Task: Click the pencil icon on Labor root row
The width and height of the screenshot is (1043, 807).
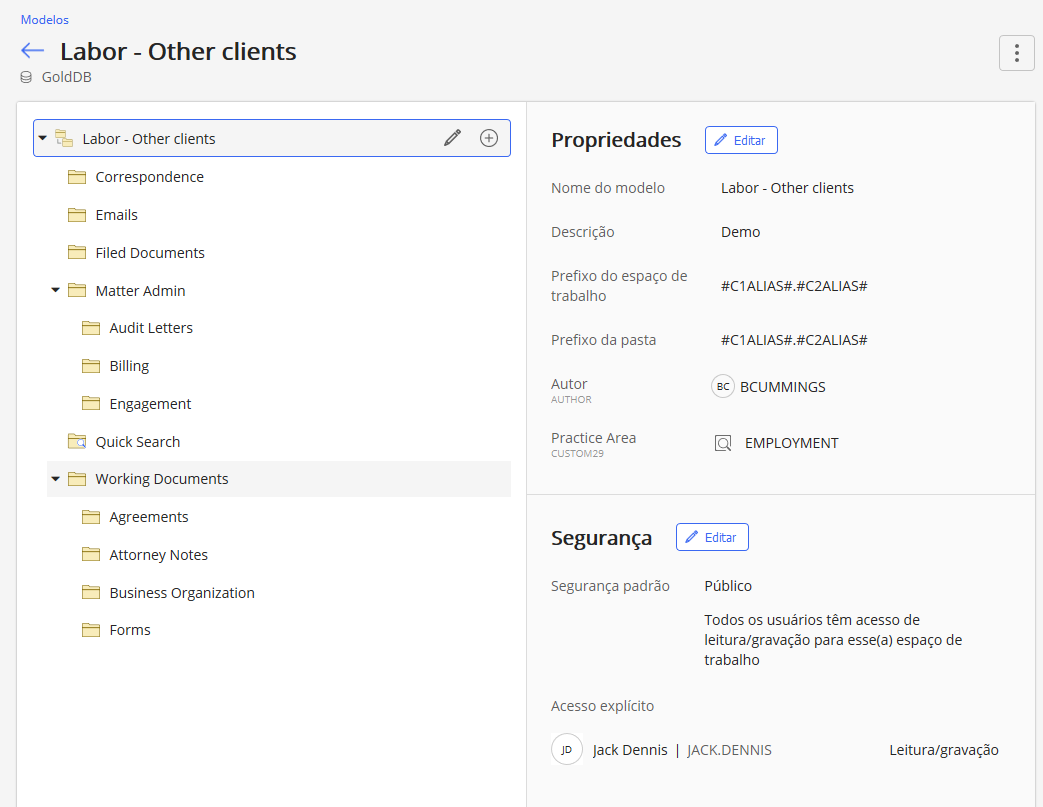Action: (x=453, y=139)
